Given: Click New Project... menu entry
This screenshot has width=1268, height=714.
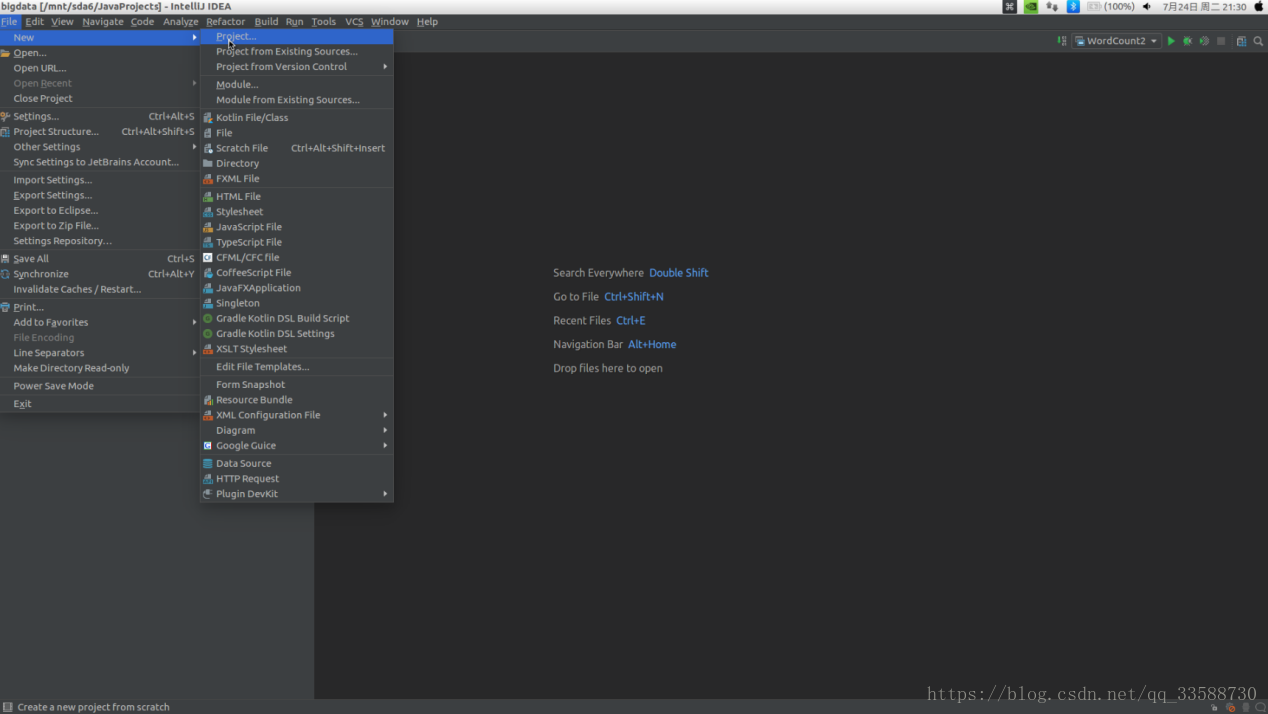Looking at the screenshot, I should click(x=296, y=36).
